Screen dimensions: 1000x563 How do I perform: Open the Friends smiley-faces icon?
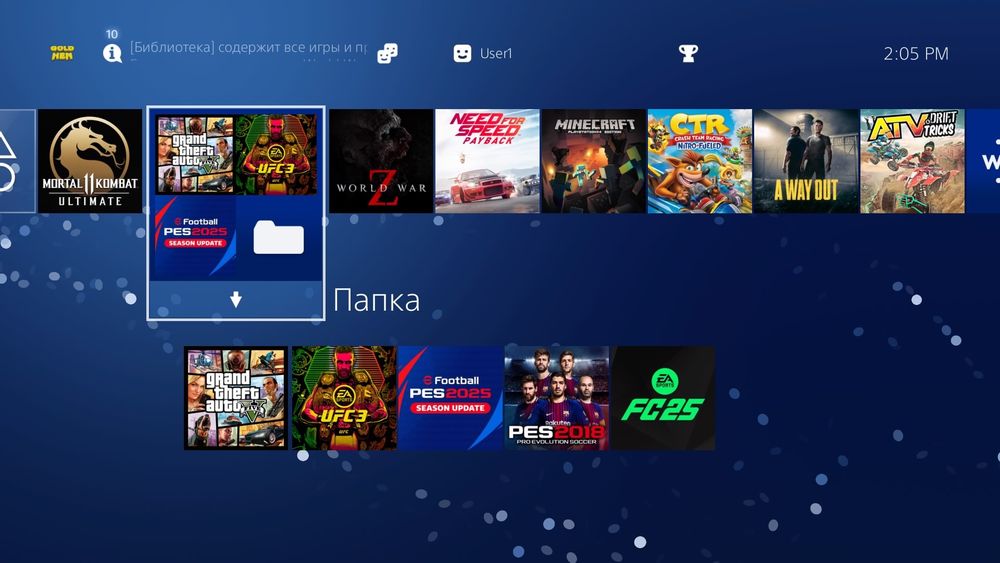pyautogui.click(x=387, y=54)
